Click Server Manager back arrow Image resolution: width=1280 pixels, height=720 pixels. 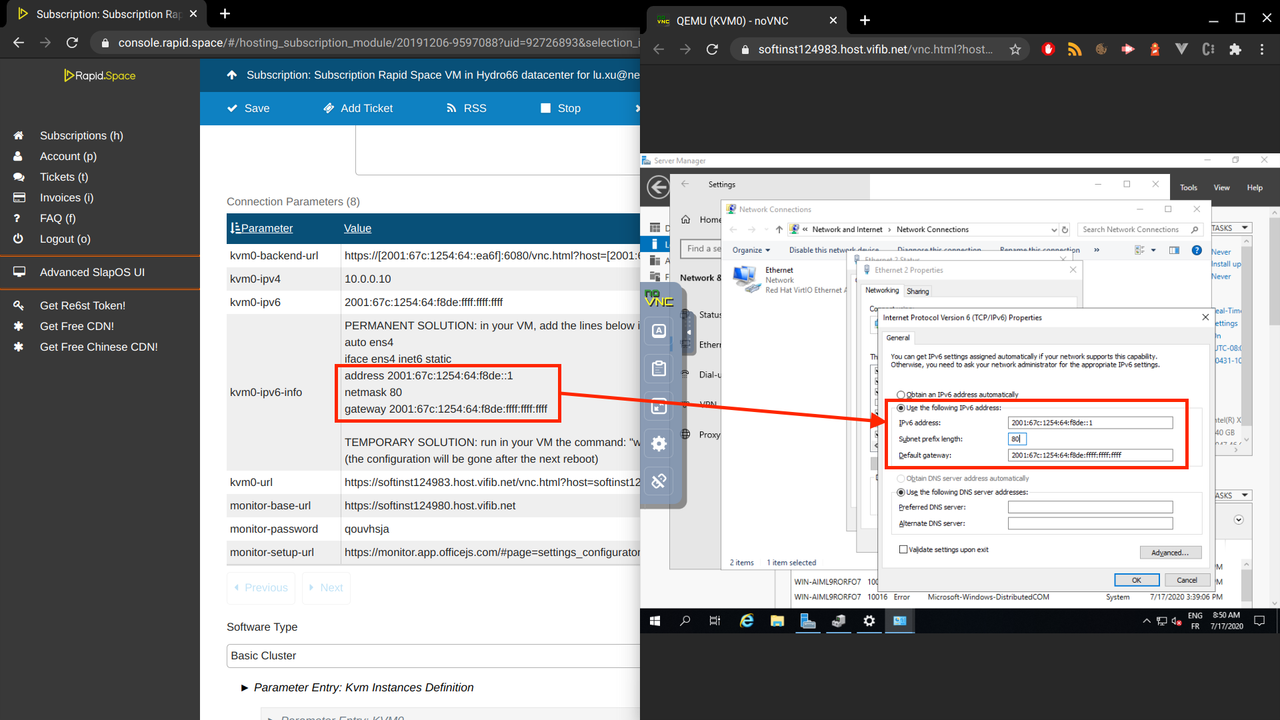(x=658, y=187)
